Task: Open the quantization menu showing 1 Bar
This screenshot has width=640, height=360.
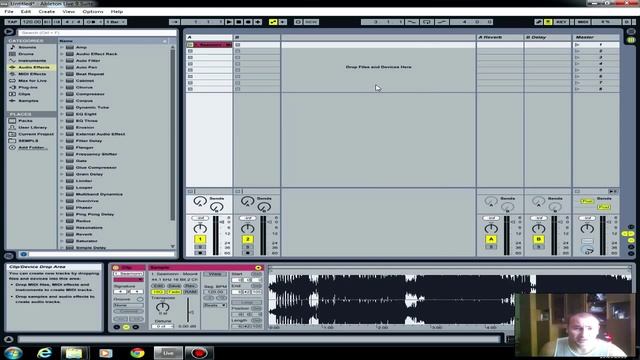Action: (116, 22)
